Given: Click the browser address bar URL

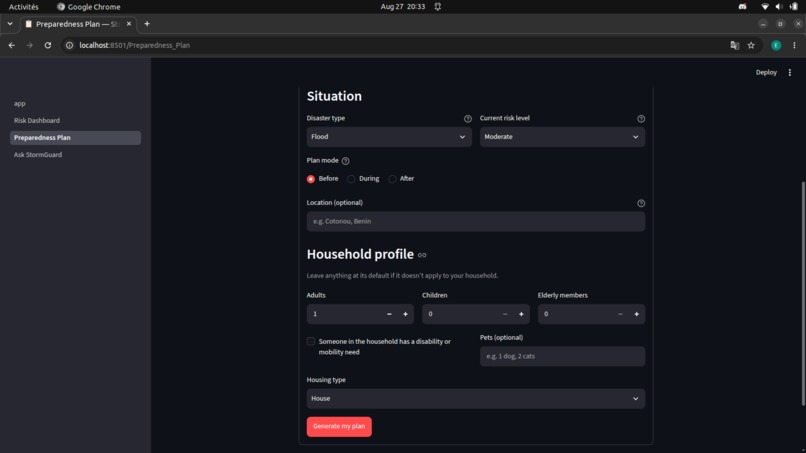Looking at the screenshot, I should click(x=135, y=45).
